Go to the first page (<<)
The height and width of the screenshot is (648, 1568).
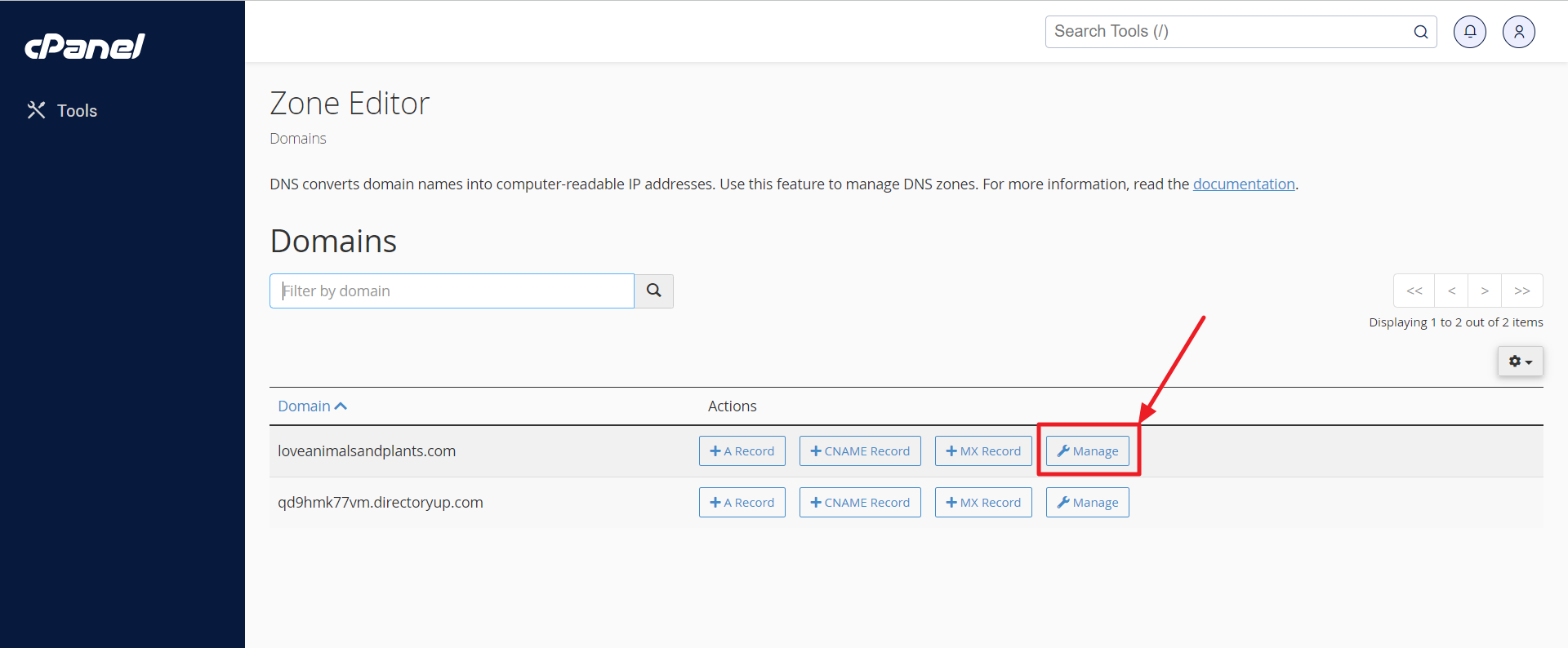[1414, 291]
